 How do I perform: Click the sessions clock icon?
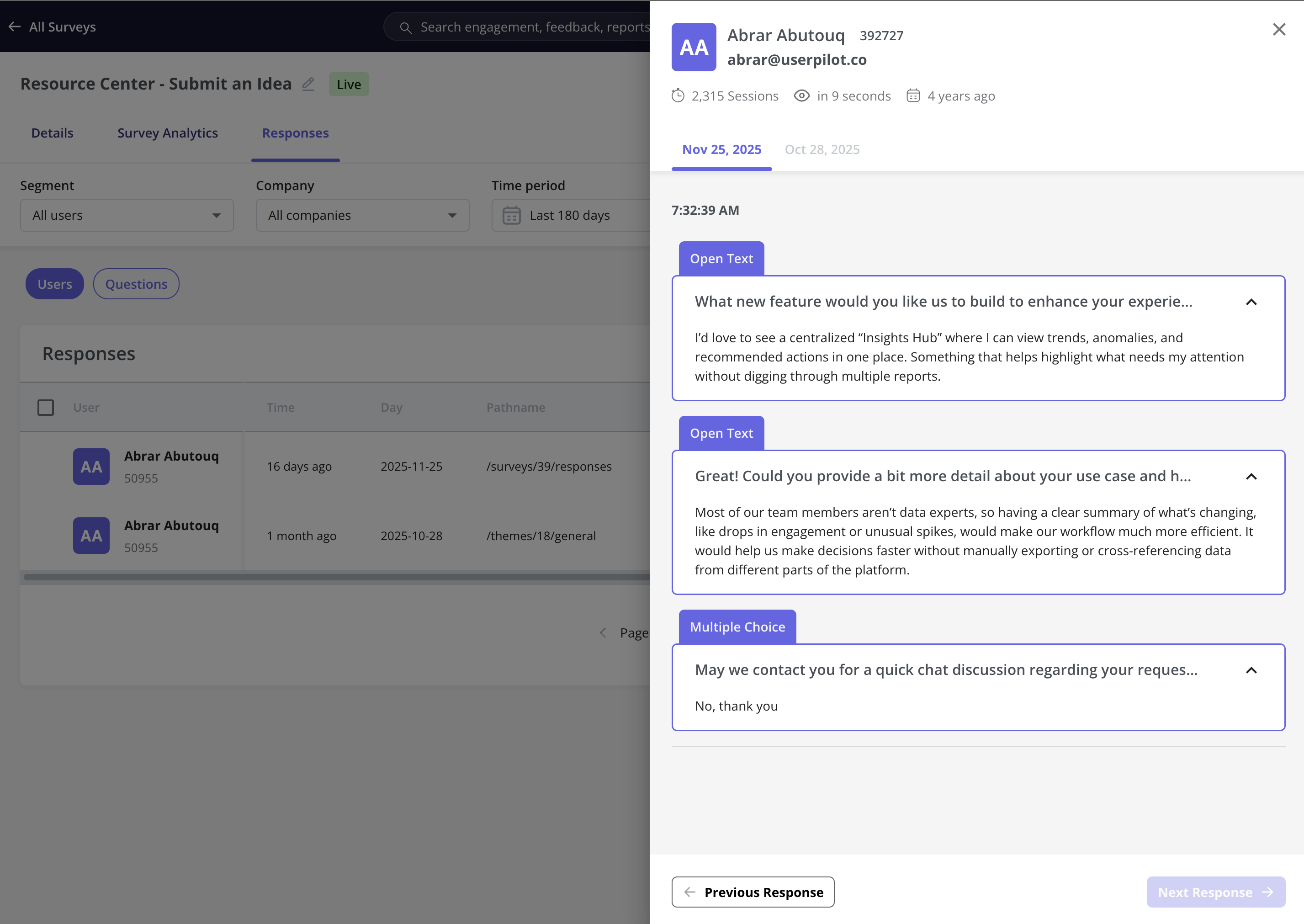pos(678,96)
